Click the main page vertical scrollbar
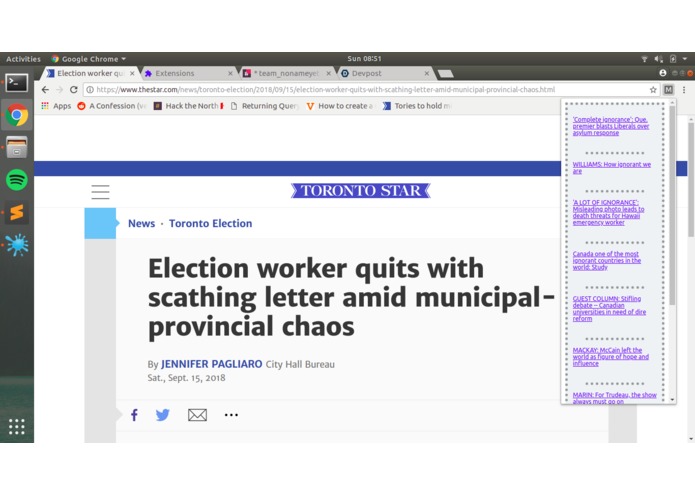Screen dimensions: 695x494 click(691, 180)
